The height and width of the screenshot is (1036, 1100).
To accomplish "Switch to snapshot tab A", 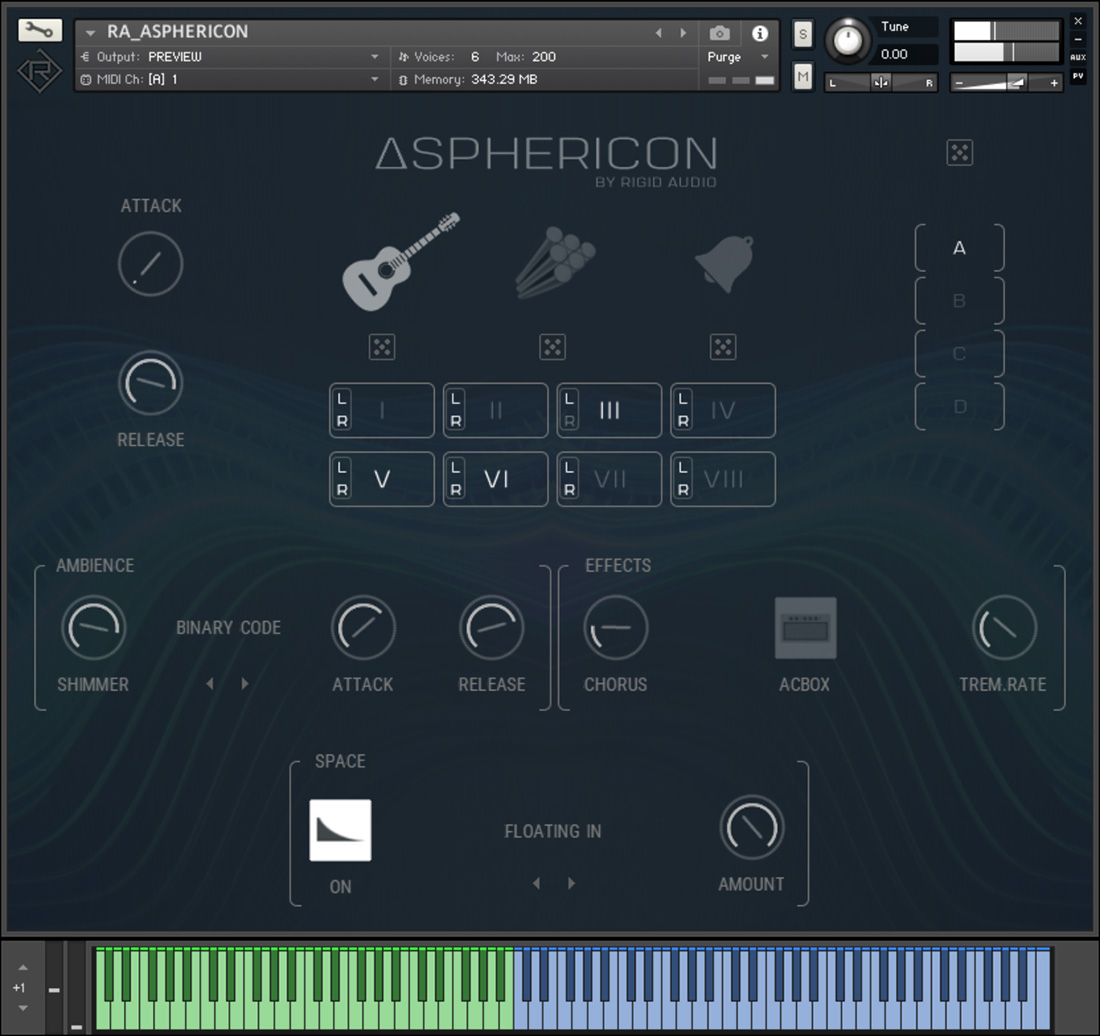I will point(960,248).
